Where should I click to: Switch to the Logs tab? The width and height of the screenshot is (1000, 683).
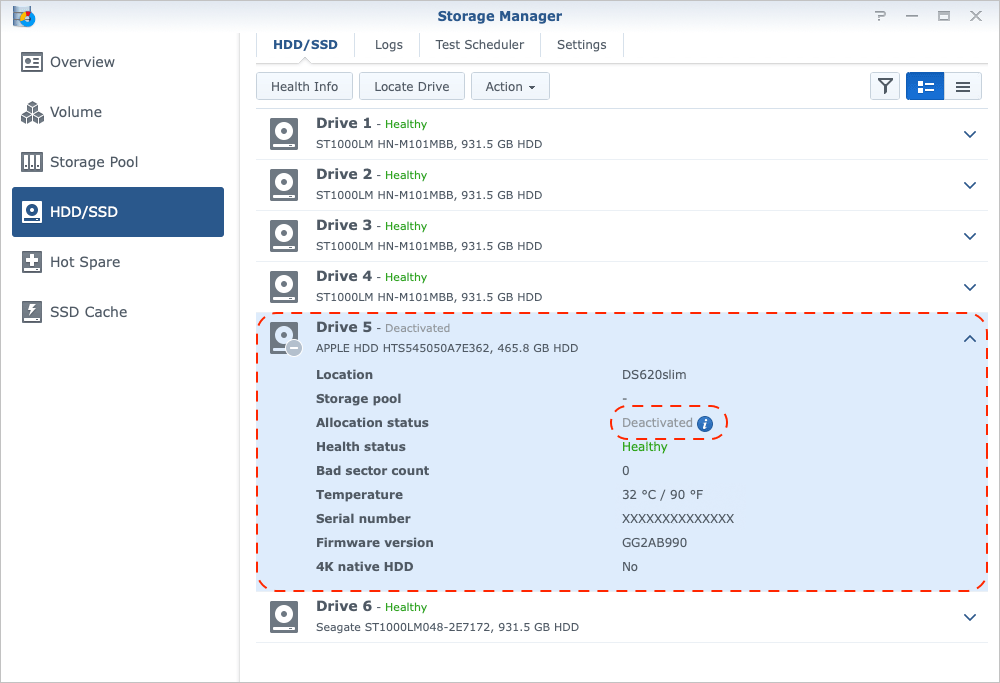click(389, 45)
